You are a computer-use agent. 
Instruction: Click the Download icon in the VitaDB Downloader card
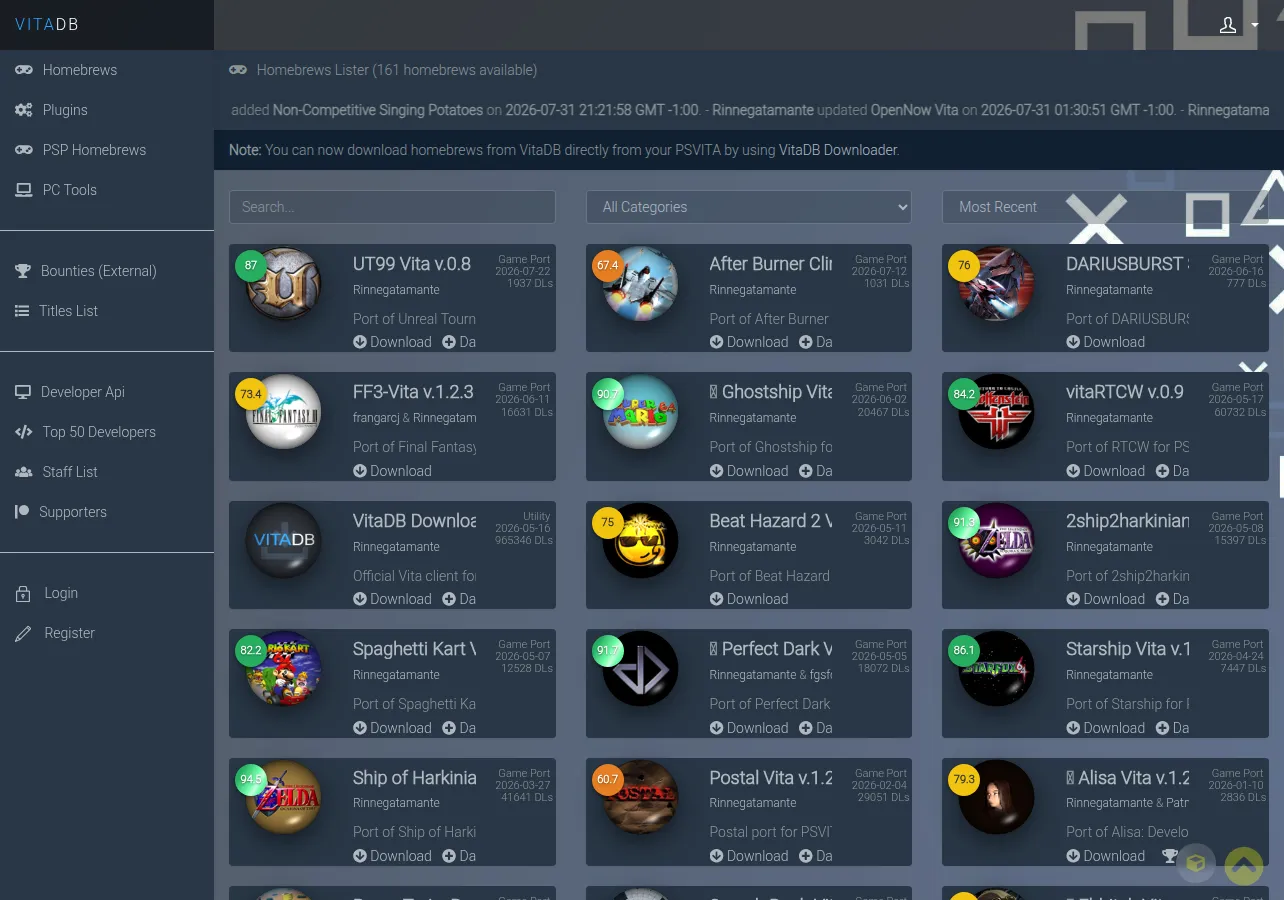pyautogui.click(x=360, y=599)
